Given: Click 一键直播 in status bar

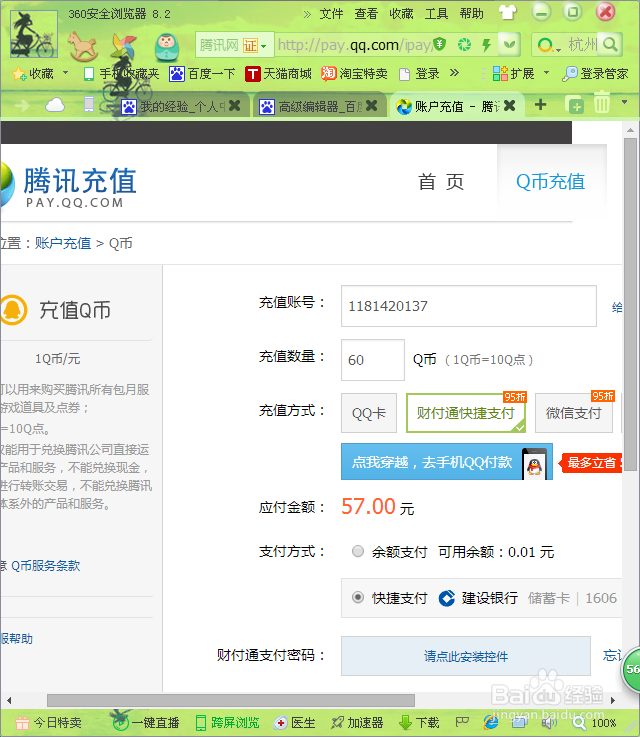Looking at the screenshot, I should point(147,722).
